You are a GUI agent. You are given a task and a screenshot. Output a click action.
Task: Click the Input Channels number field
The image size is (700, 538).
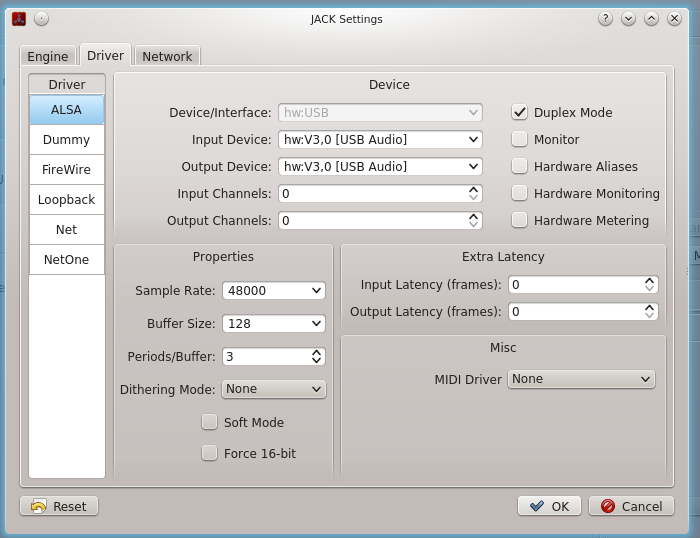(370, 194)
